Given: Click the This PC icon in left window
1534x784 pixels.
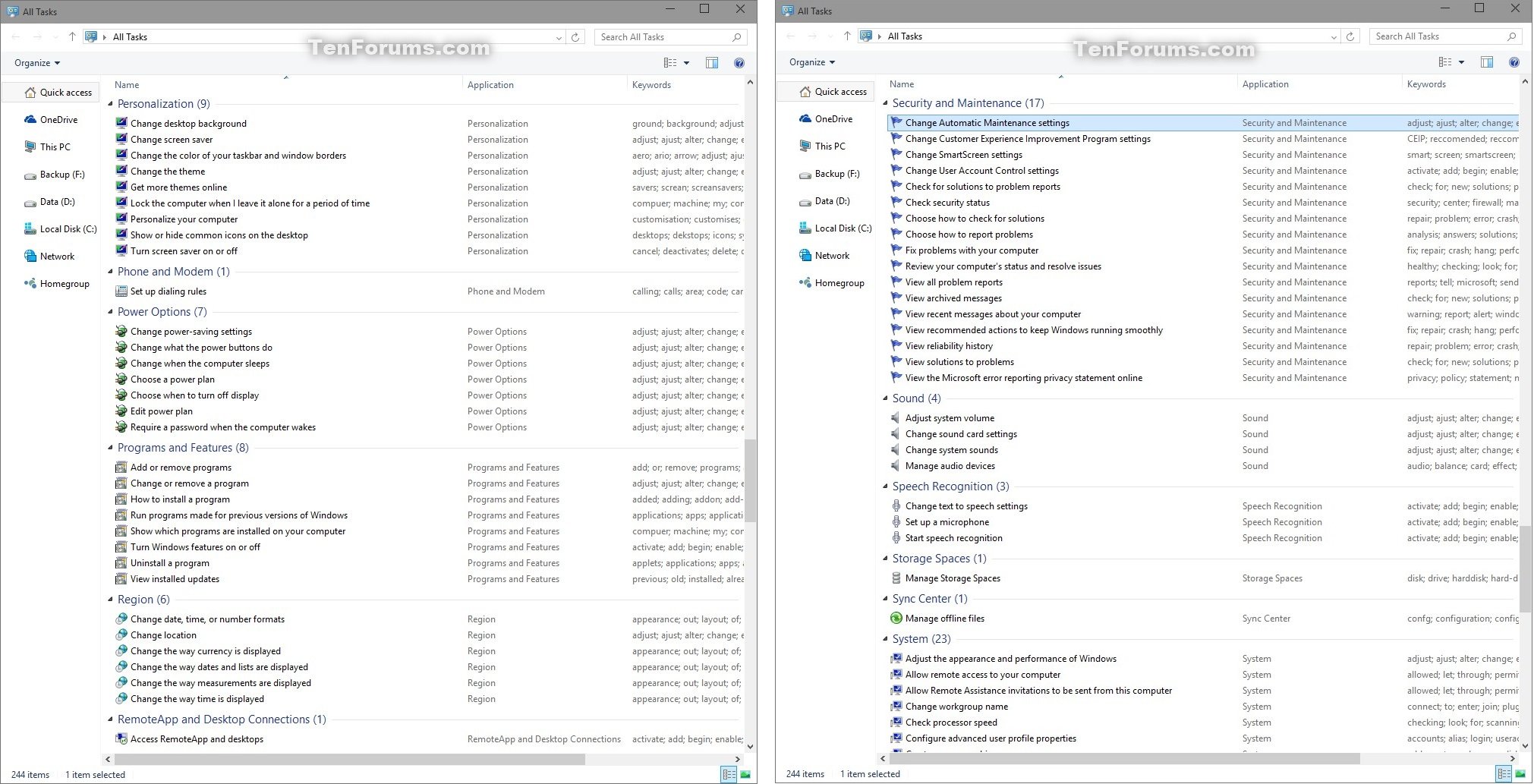Looking at the screenshot, I should (30, 147).
